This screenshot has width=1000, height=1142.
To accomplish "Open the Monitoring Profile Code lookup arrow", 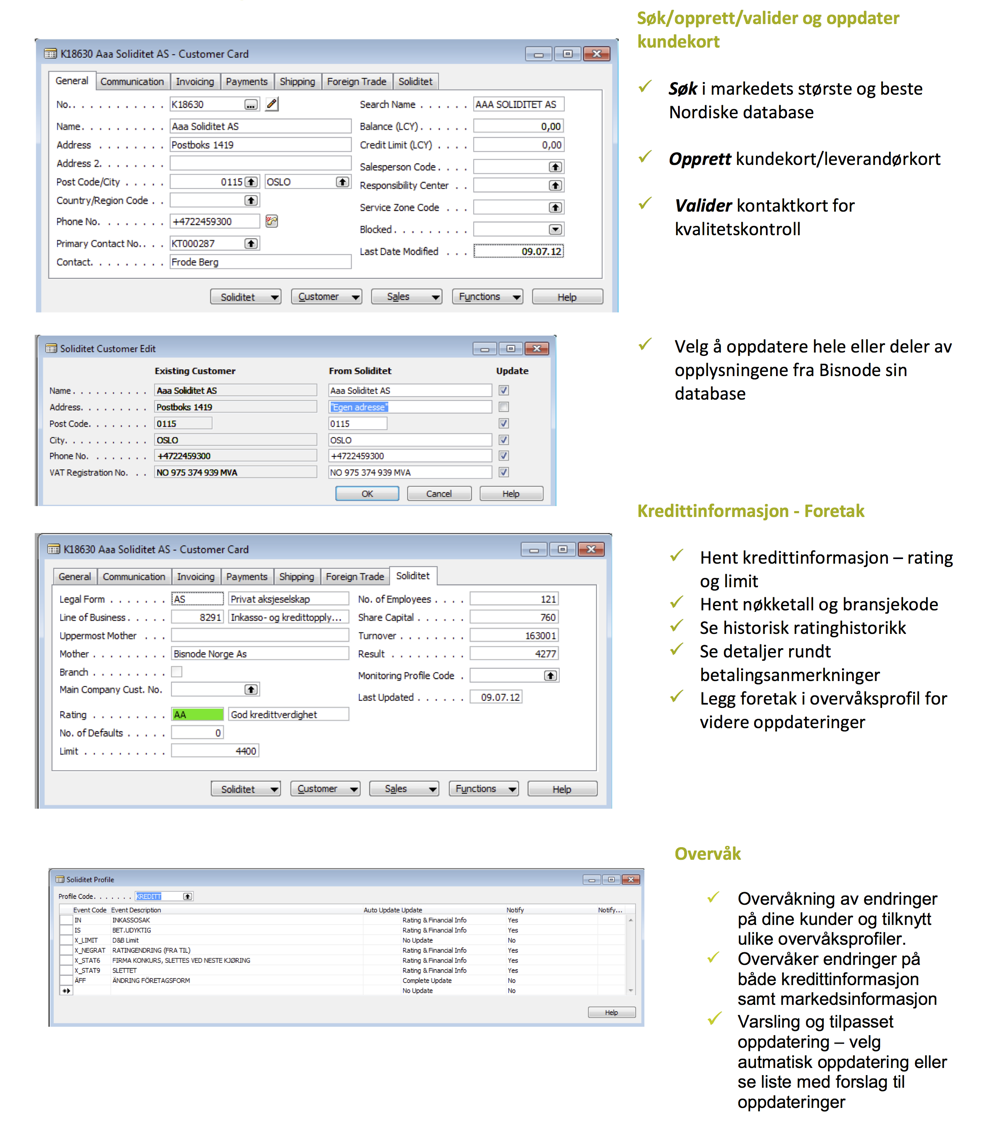I will [x=548, y=674].
